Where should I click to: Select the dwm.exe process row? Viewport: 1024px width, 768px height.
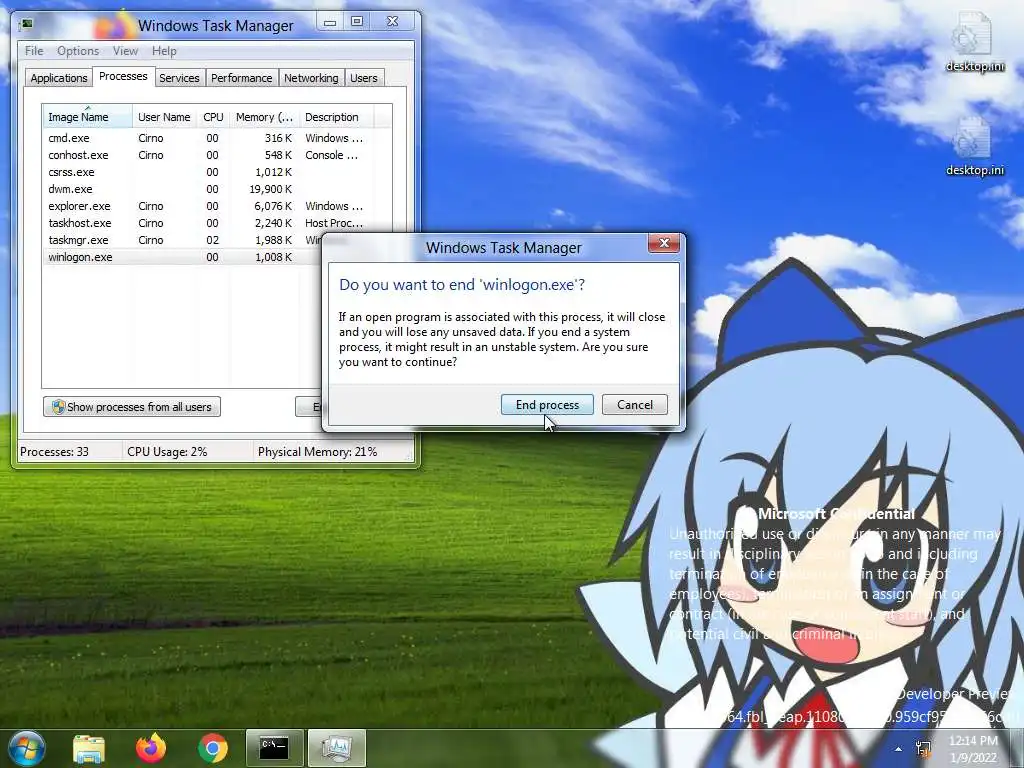(x=217, y=189)
